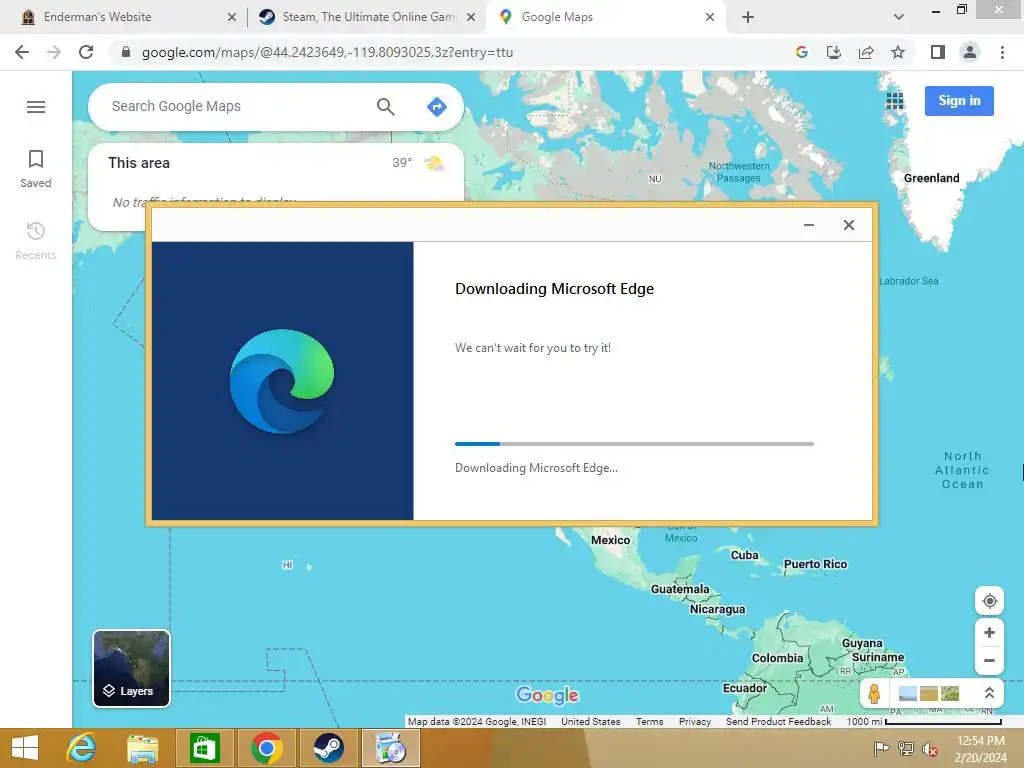
Task: Zoom out the map with minus button
Action: (x=989, y=660)
